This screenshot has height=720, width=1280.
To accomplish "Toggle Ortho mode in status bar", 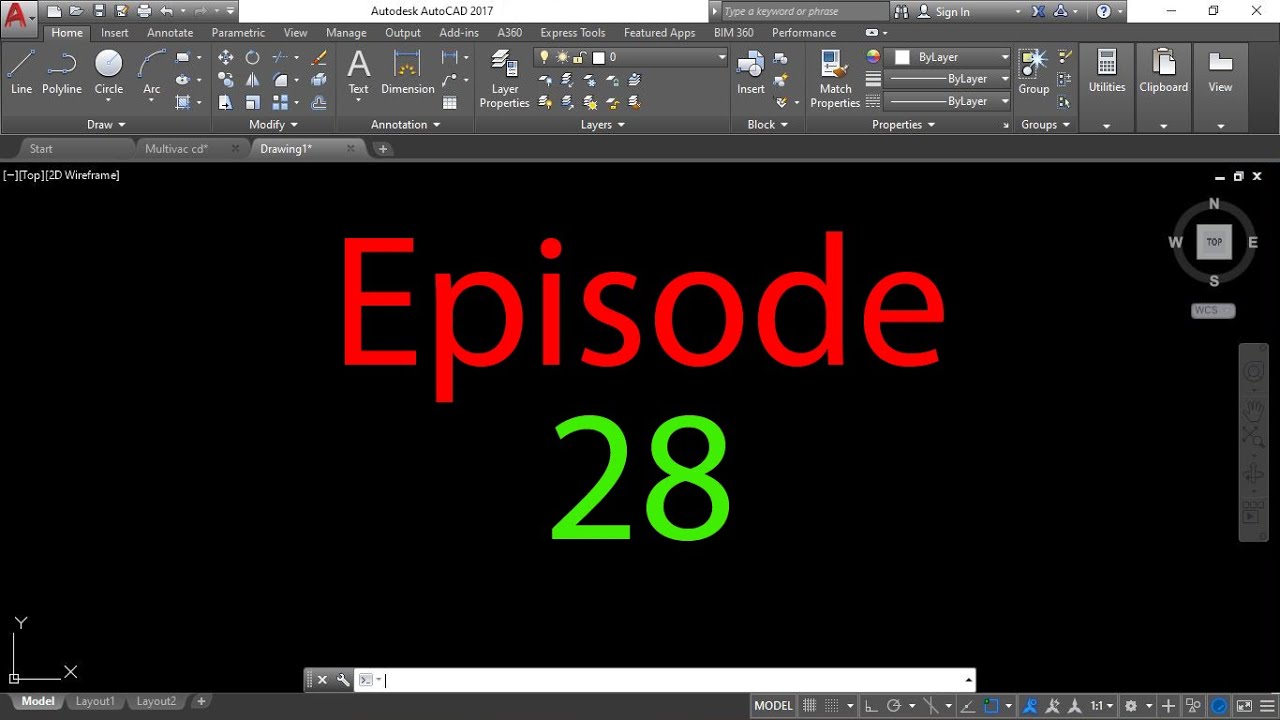I will point(872,706).
